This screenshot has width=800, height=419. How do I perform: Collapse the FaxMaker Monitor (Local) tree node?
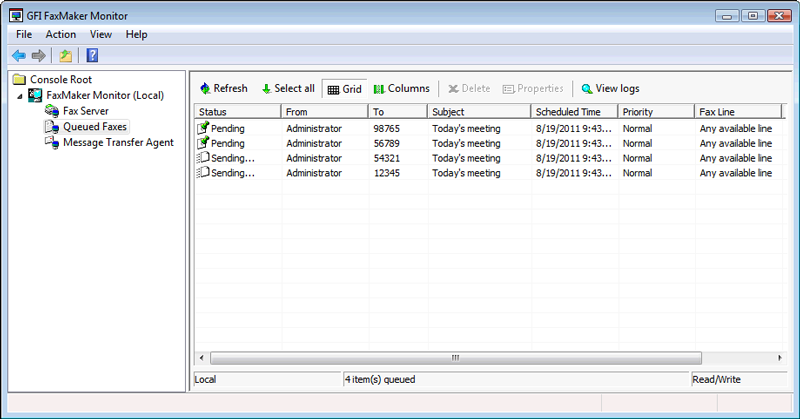[19, 95]
